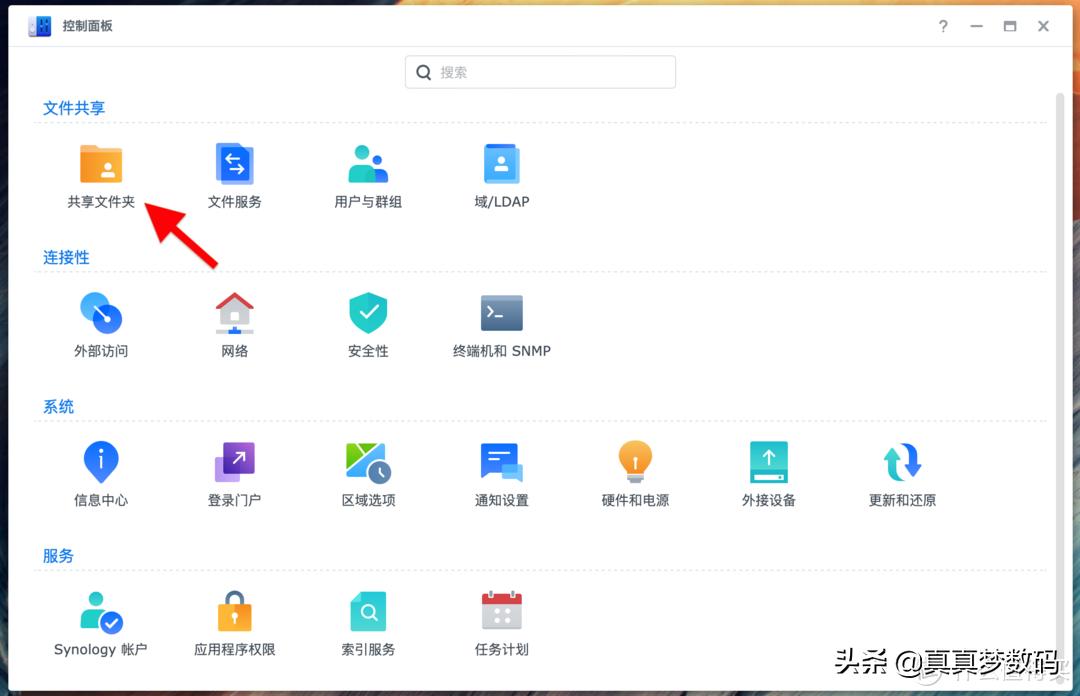This screenshot has width=1080, height=696.
Task: Open 应用程序权限 (Application Privileges)
Action: pyautogui.click(x=234, y=620)
